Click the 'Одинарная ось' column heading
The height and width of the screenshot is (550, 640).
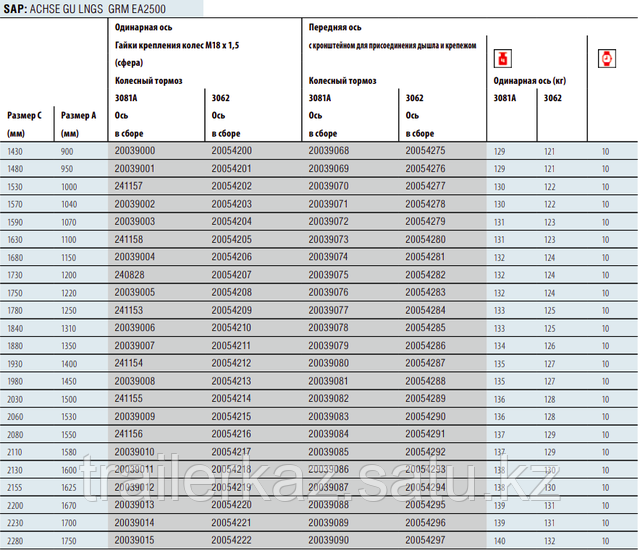[x=144, y=27]
